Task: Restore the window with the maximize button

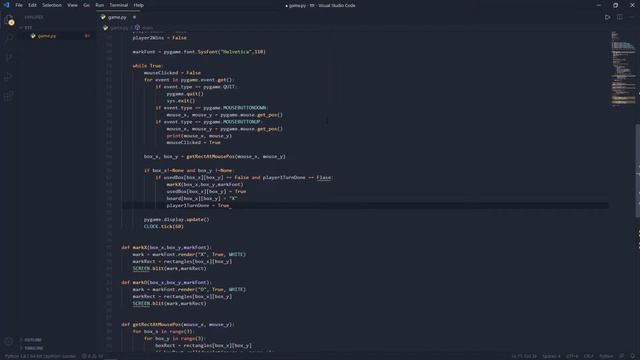Action: 616,5
